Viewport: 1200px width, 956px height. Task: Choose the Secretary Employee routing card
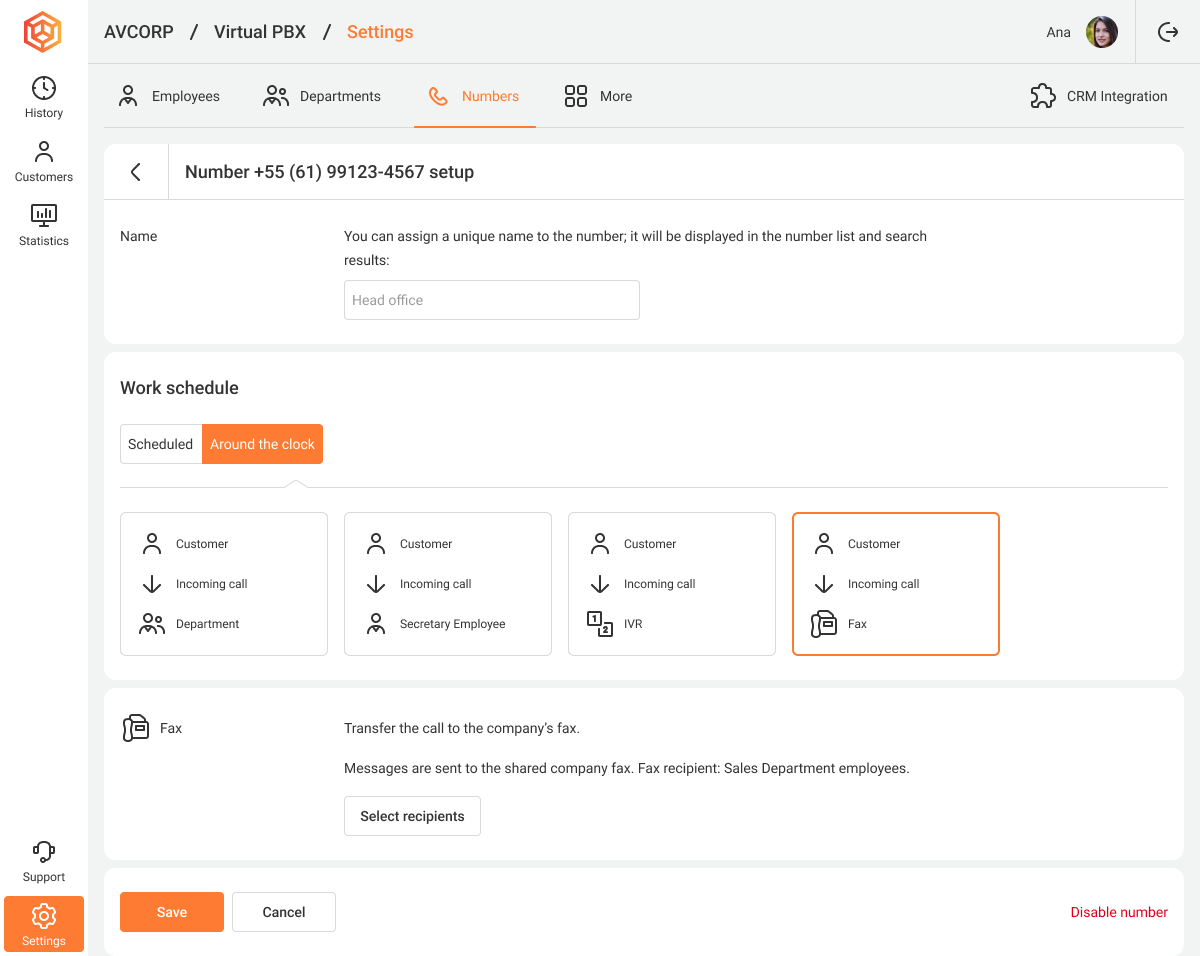[x=448, y=584]
